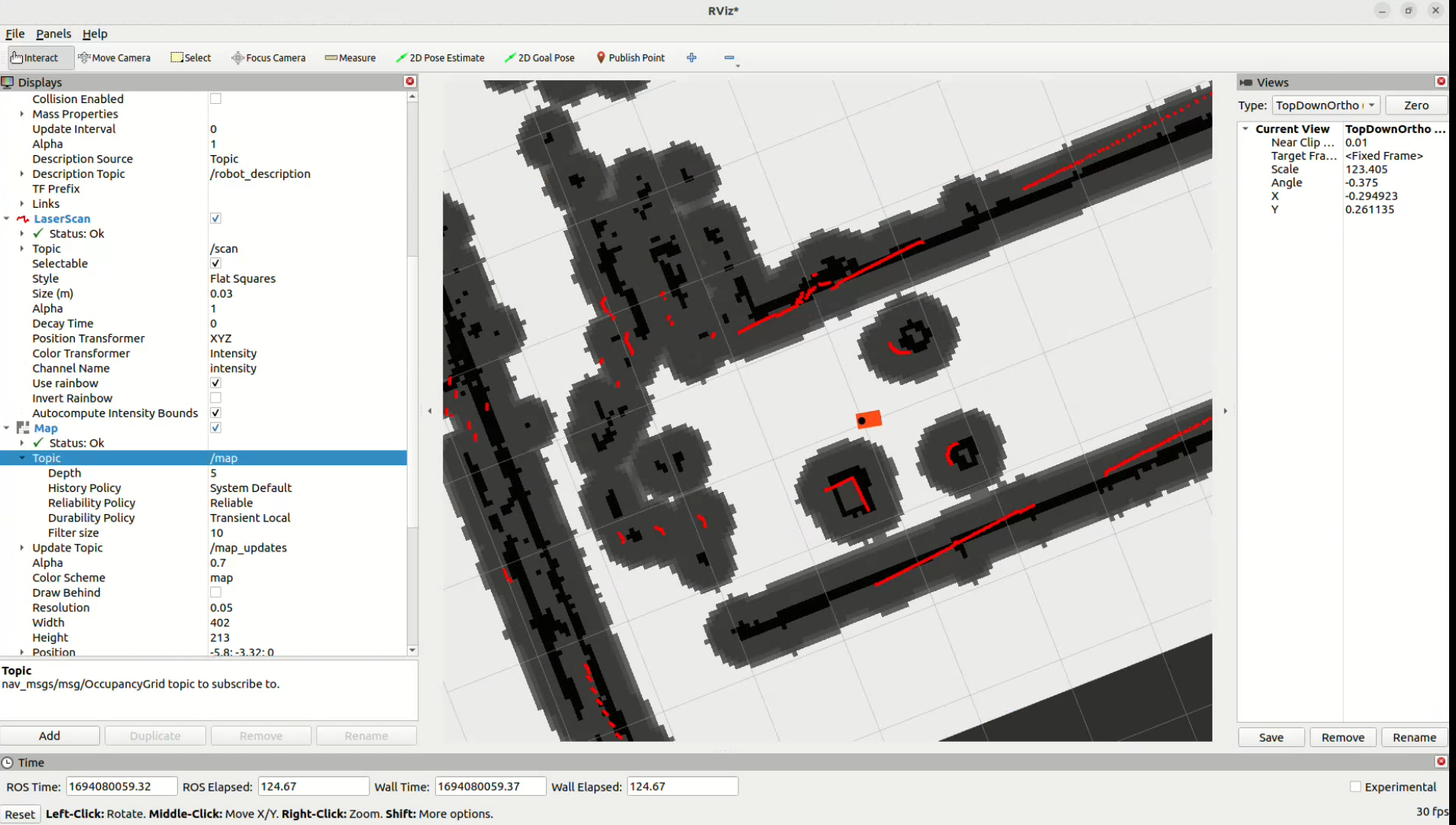Click the Rename view button
Viewport: 1456px width, 825px height.
tap(1414, 737)
